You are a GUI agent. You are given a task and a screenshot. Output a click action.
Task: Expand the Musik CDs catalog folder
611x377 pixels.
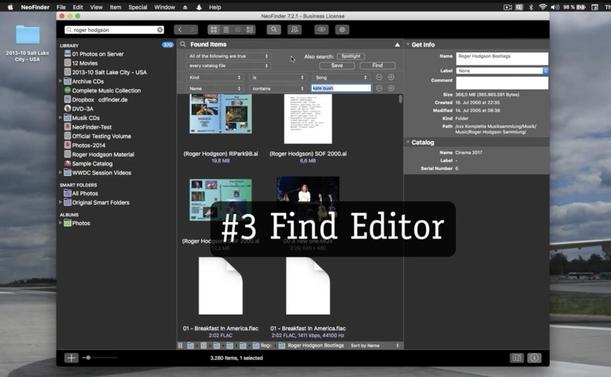coord(60,117)
